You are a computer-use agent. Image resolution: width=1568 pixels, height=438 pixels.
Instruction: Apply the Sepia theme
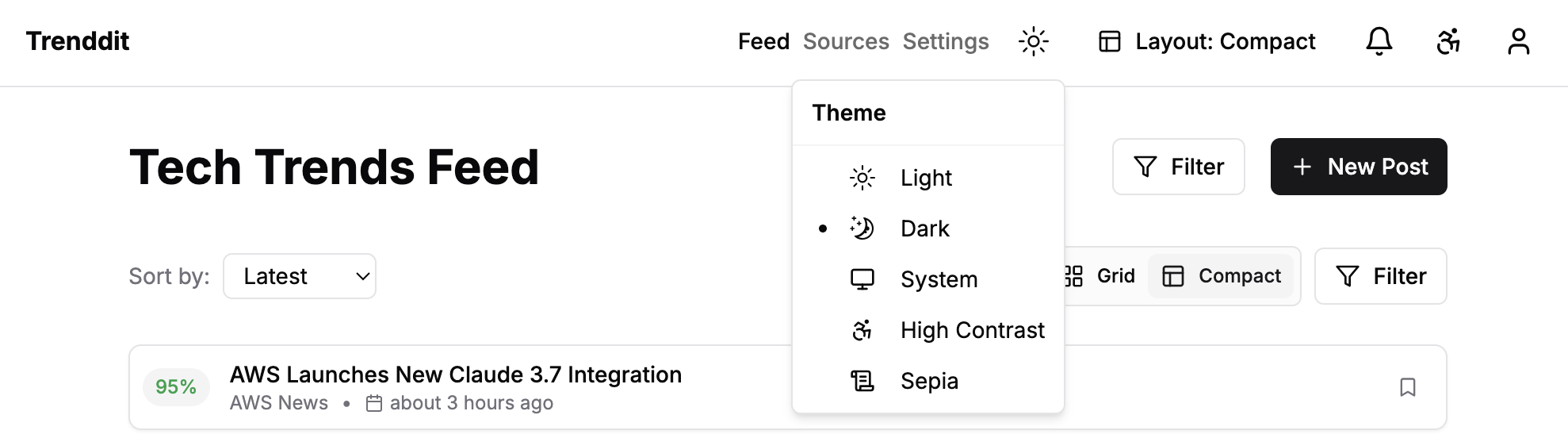pyautogui.click(x=929, y=381)
